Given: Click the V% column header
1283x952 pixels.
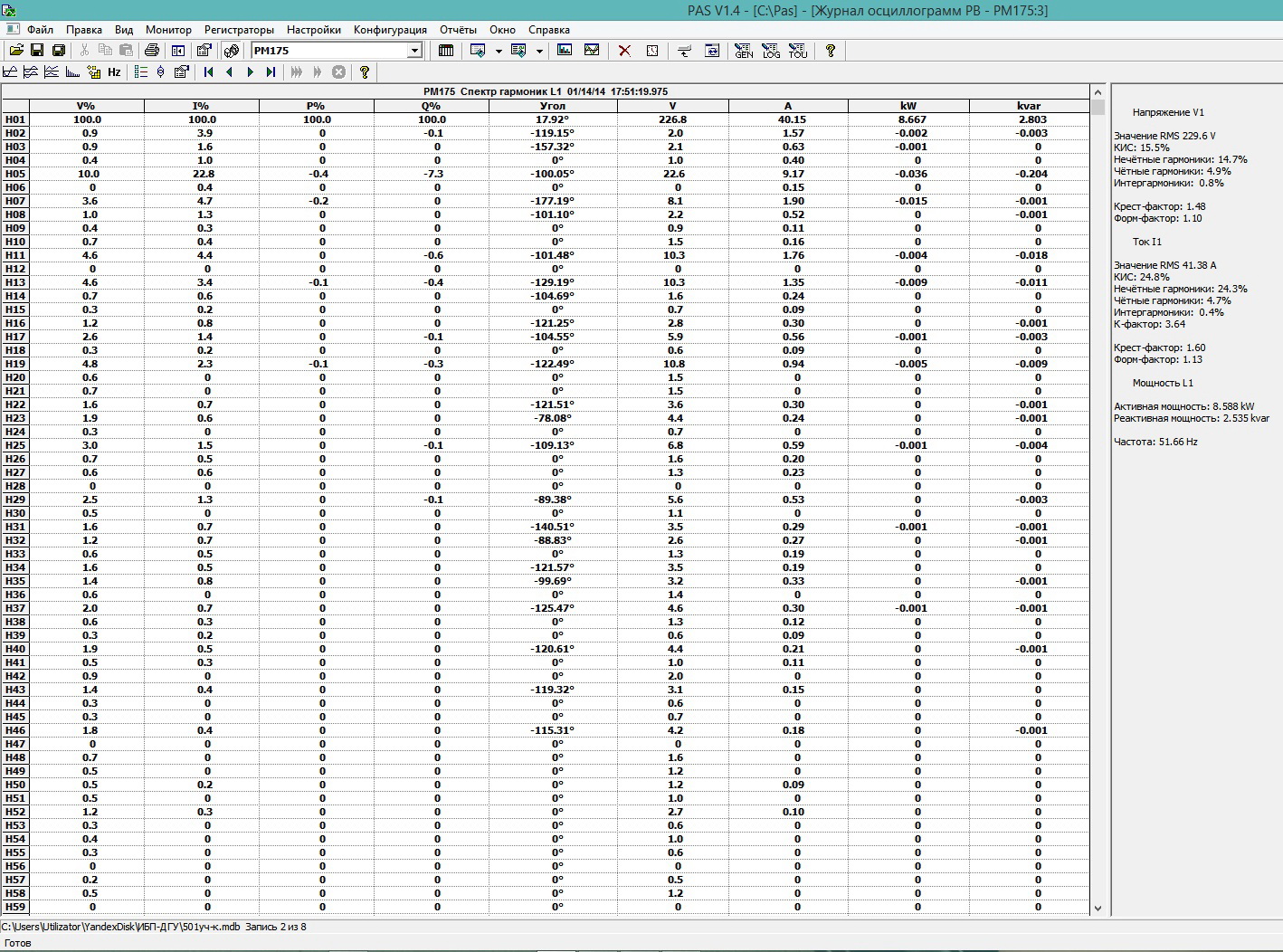Looking at the screenshot, I should [87, 106].
